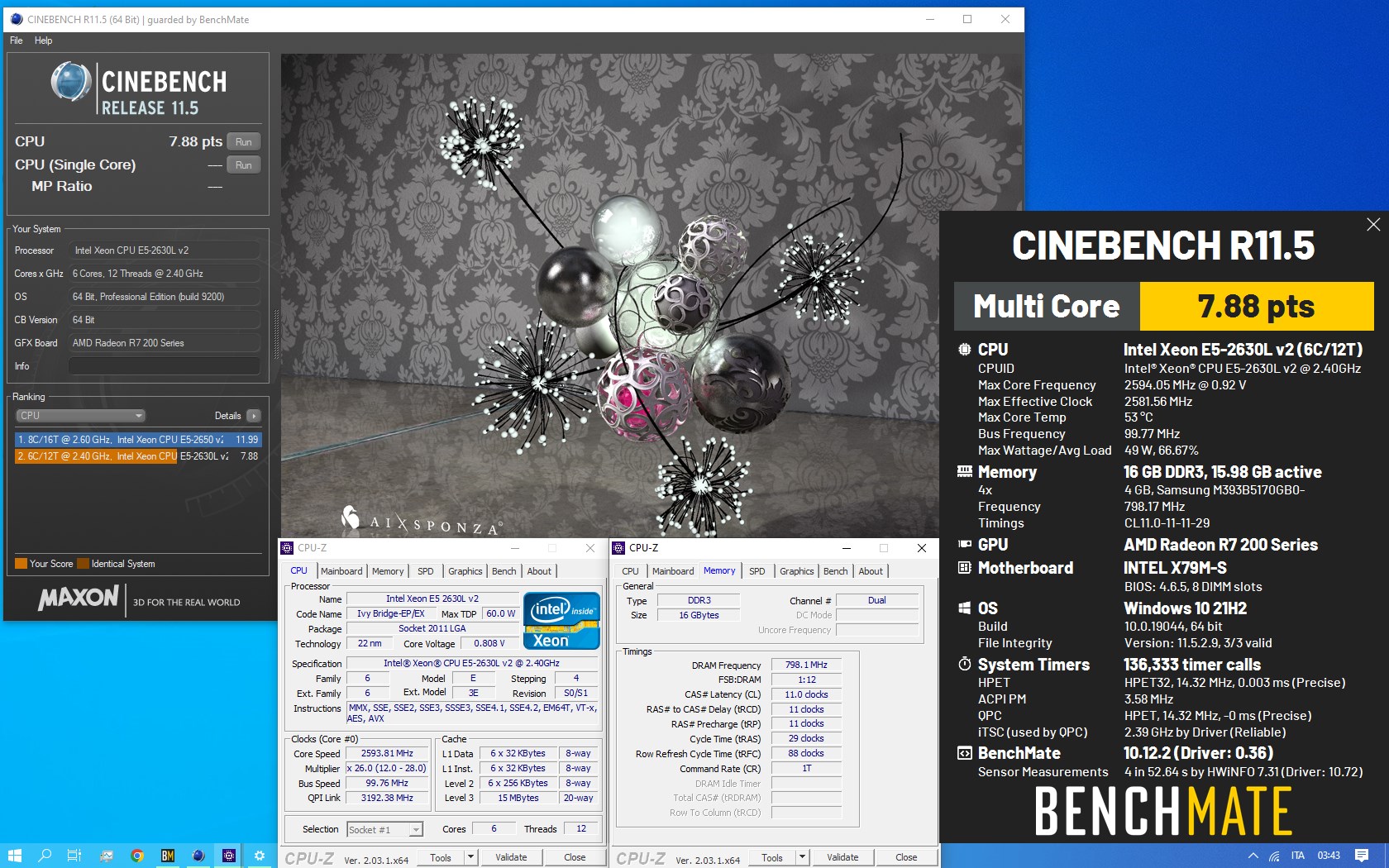Click the MAXON logo in Cinebench
This screenshot has height=868, width=1389.
79,597
